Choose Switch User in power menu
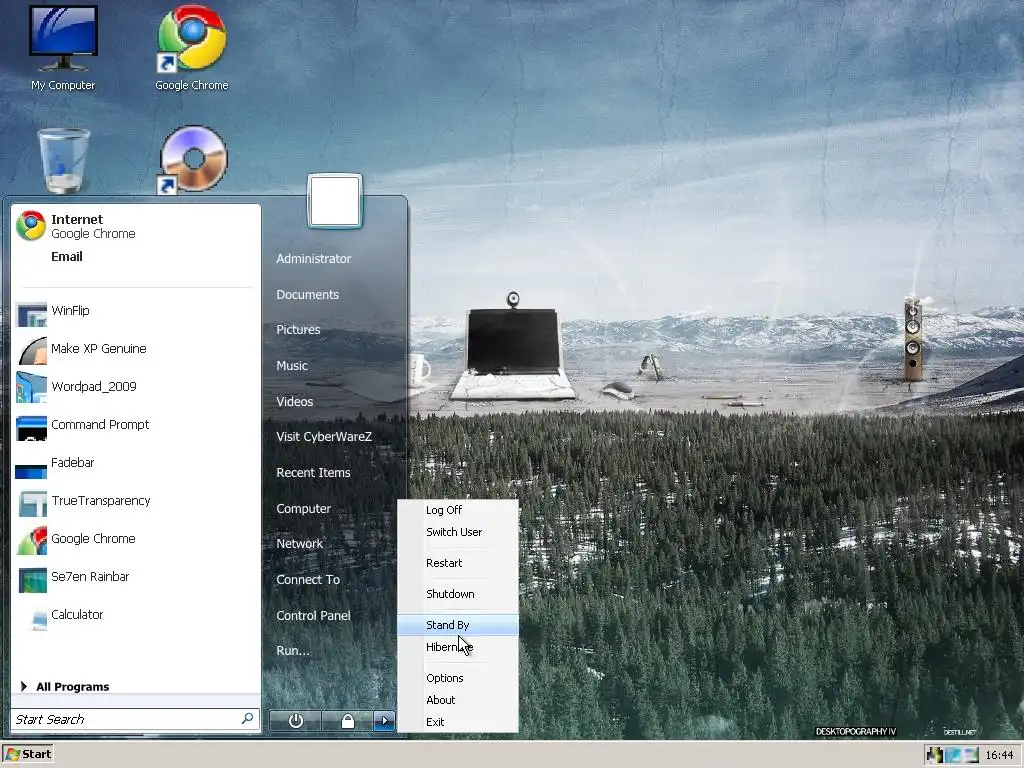 pos(458,532)
